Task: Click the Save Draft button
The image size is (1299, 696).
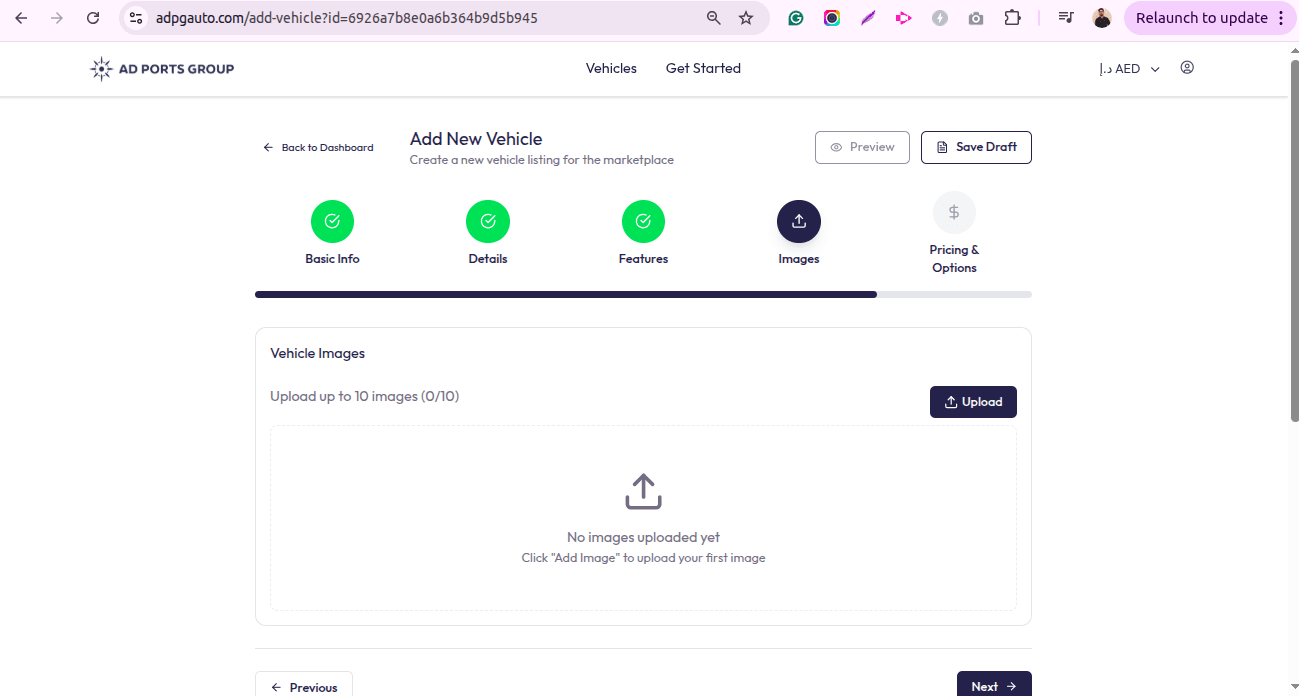Action: click(x=976, y=147)
